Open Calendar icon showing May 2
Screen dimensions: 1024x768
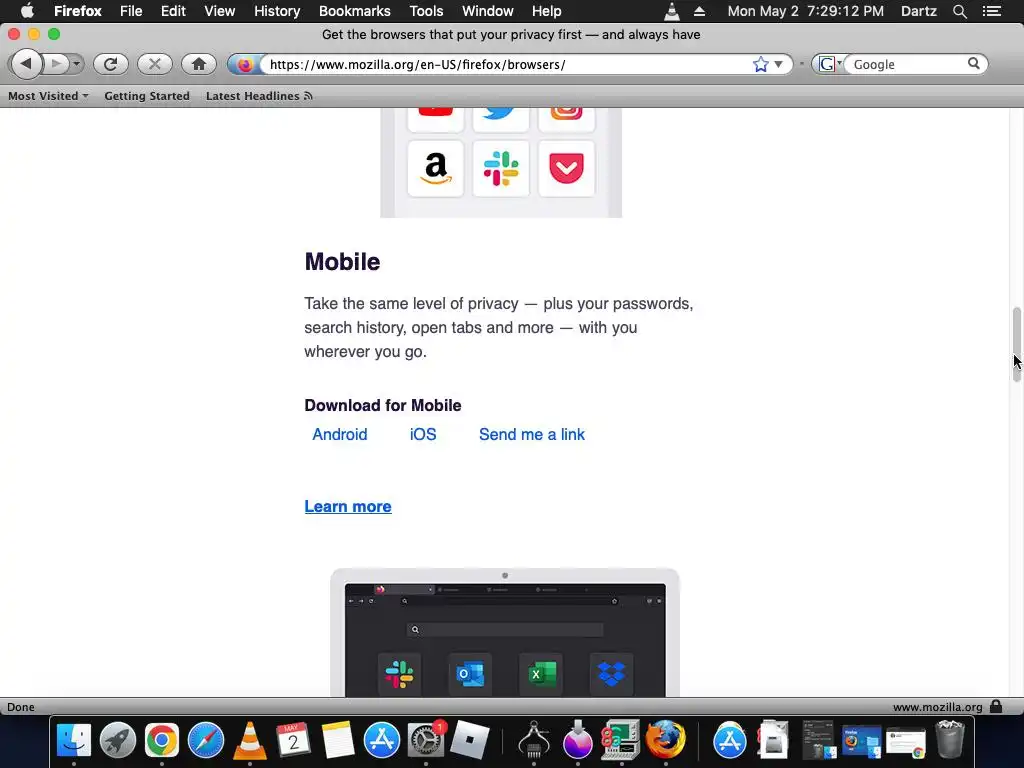click(293, 740)
